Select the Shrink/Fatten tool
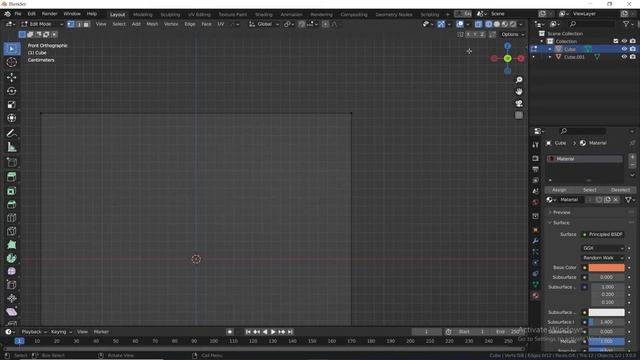The image size is (640, 360). coord(11,298)
